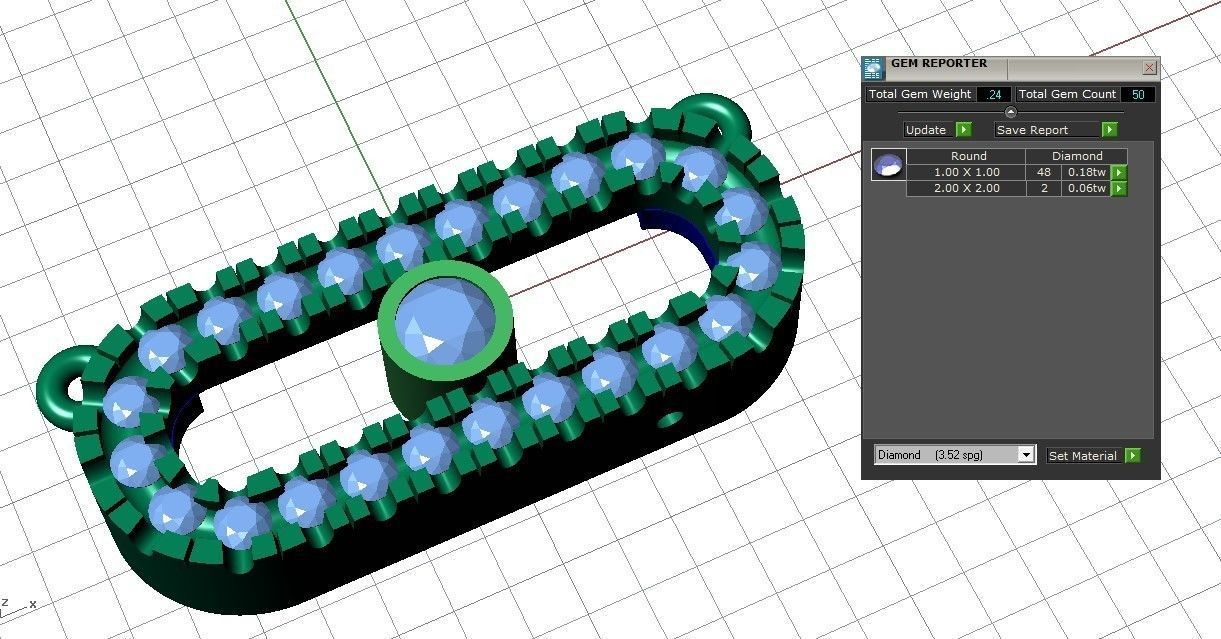Click the 0.18tw weight cell
Viewport: 1221px width, 639px height.
click(x=1087, y=172)
